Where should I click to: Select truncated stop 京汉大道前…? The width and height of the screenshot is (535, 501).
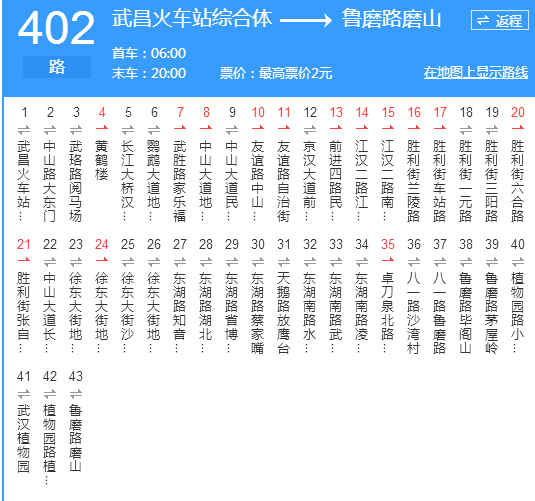tap(310, 180)
